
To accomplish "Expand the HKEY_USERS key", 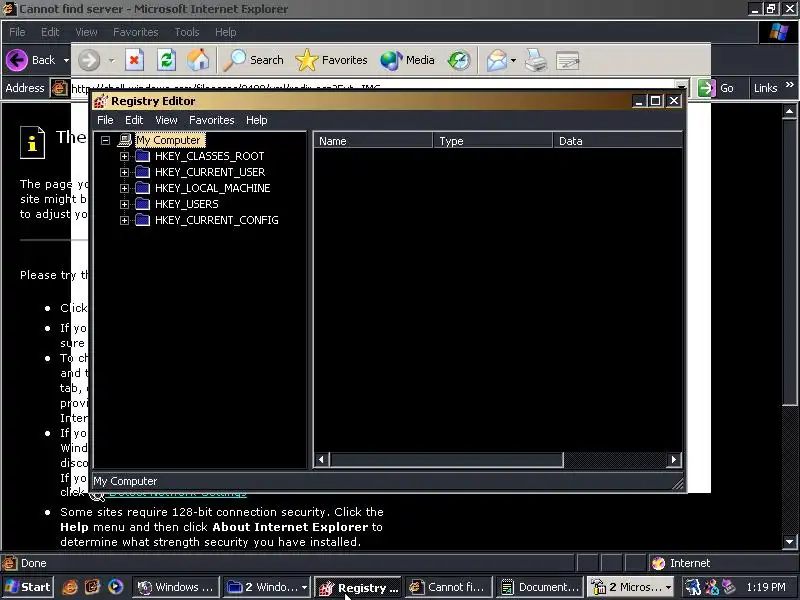I will click(124, 205).
